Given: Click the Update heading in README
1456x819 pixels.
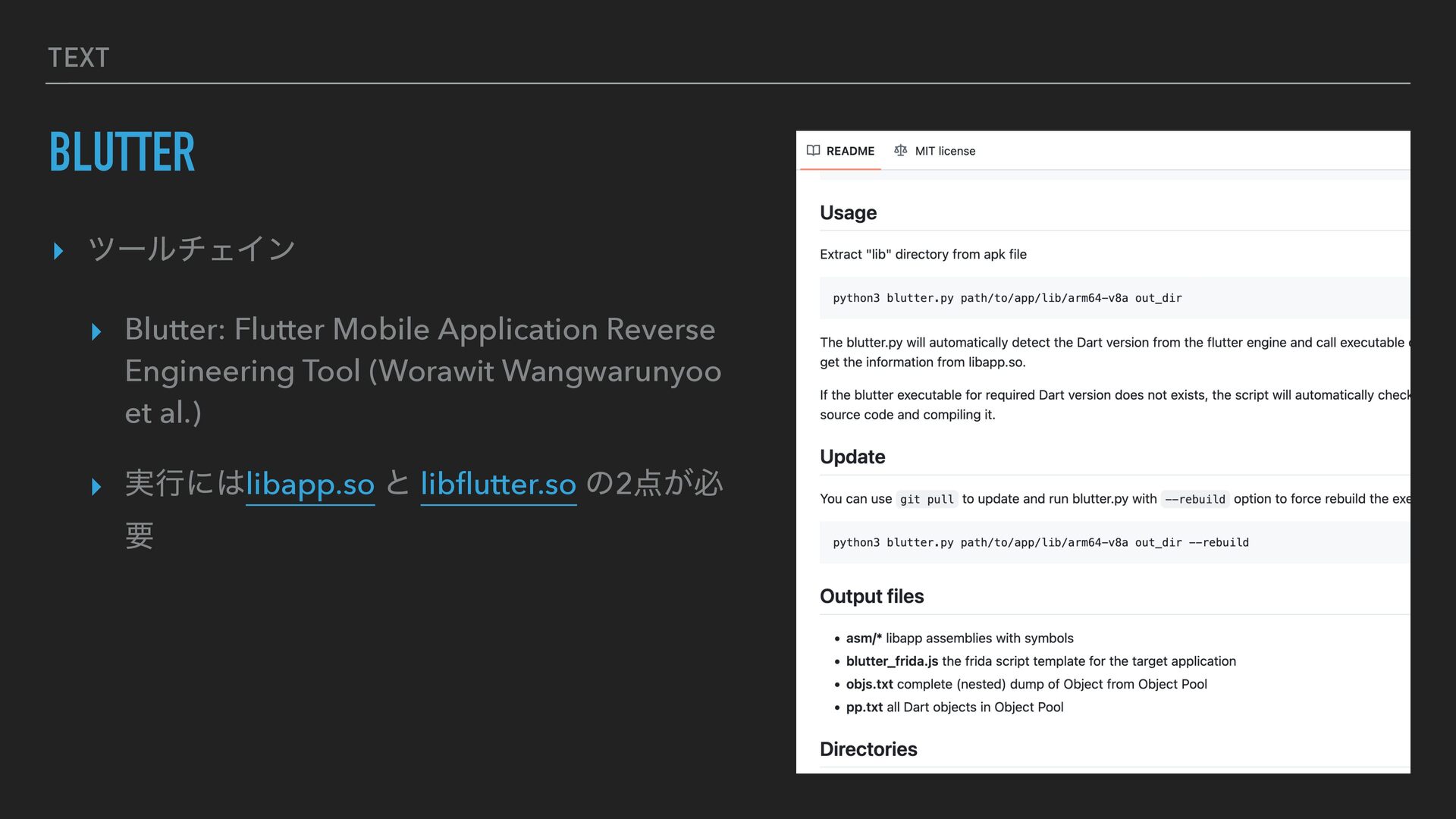Looking at the screenshot, I should pyautogui.click(x=852, y=457).
